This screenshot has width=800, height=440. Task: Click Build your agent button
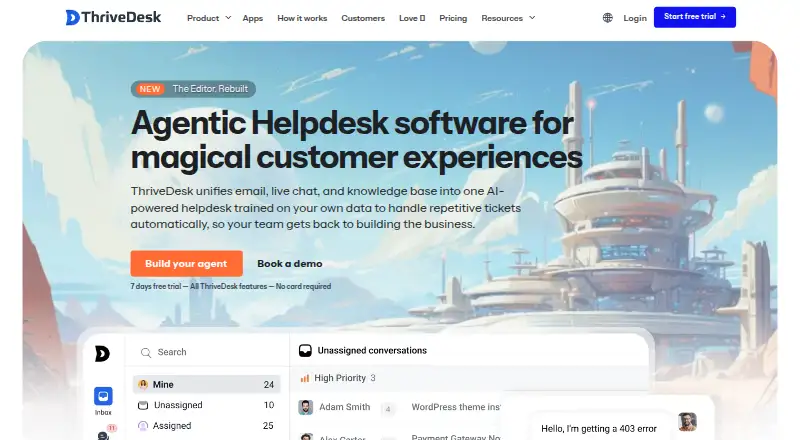(186, 263)
